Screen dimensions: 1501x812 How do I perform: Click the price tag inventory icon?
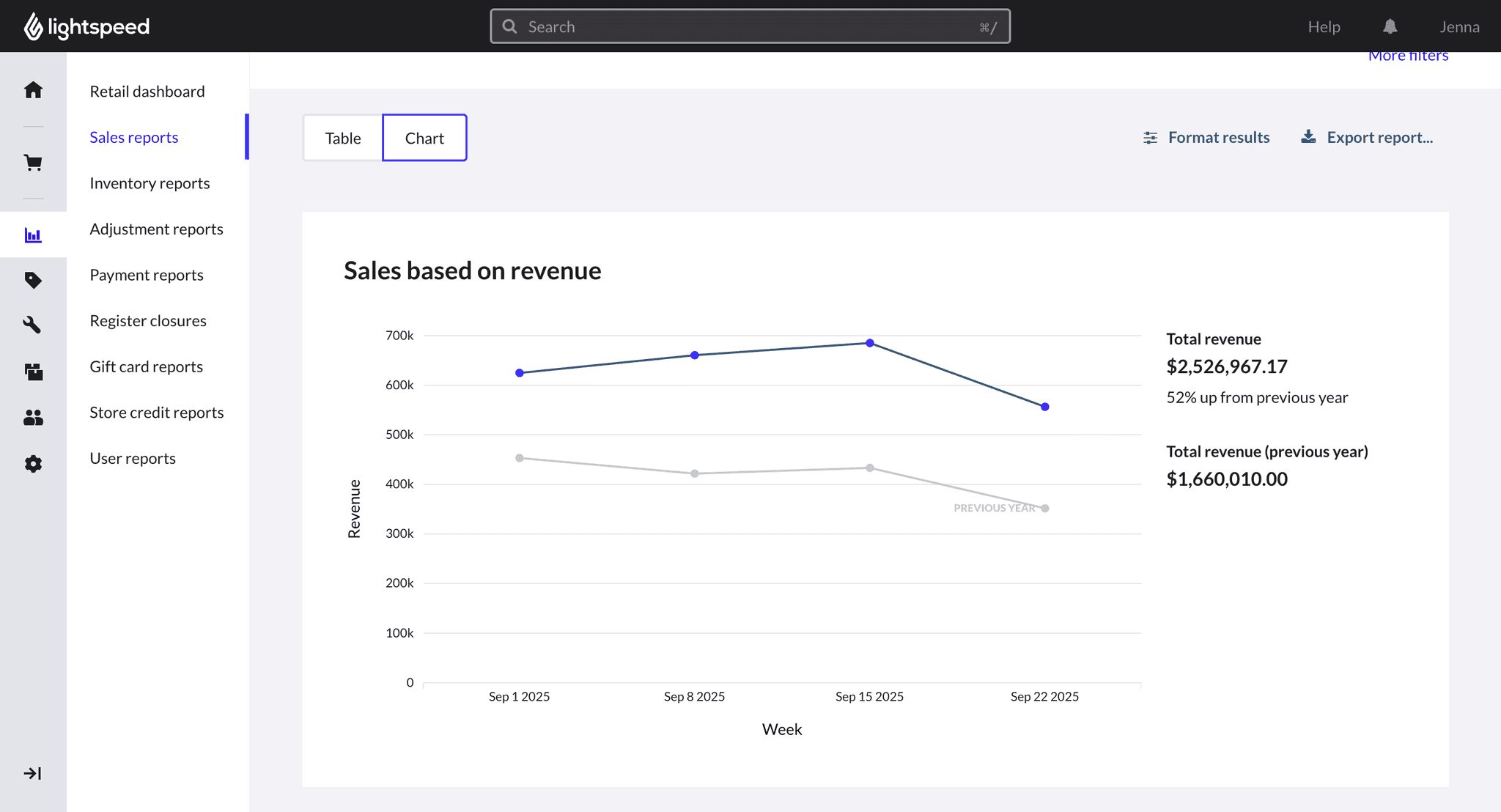[x=33, y=280]
